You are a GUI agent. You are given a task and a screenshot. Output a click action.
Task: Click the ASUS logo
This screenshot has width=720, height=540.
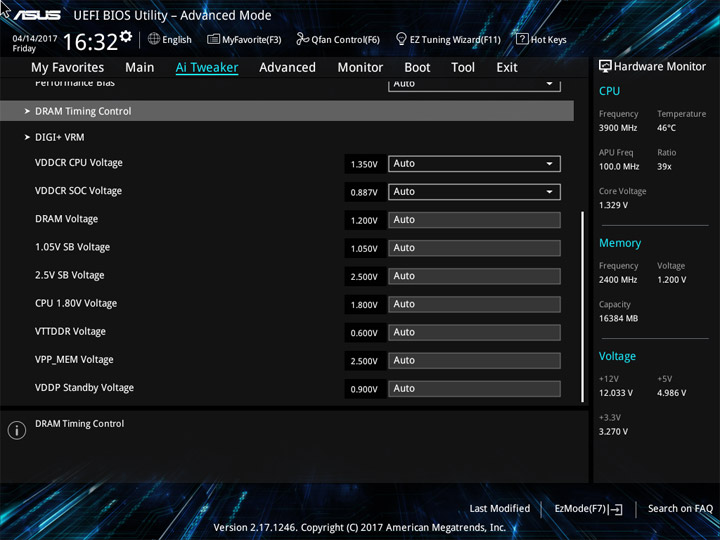coord(37,15)
